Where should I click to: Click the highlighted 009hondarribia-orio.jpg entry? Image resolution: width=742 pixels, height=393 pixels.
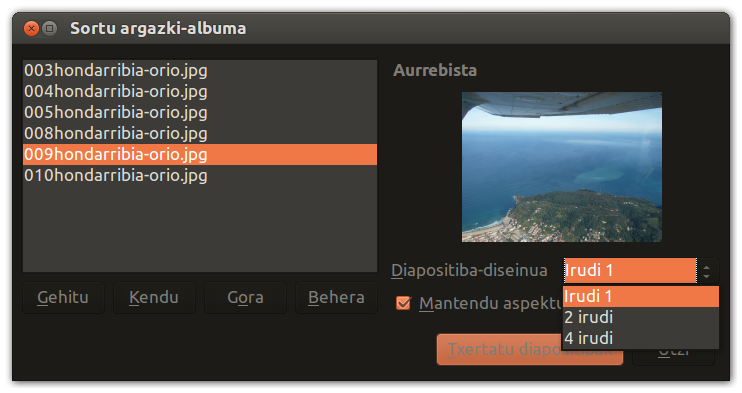200,154
